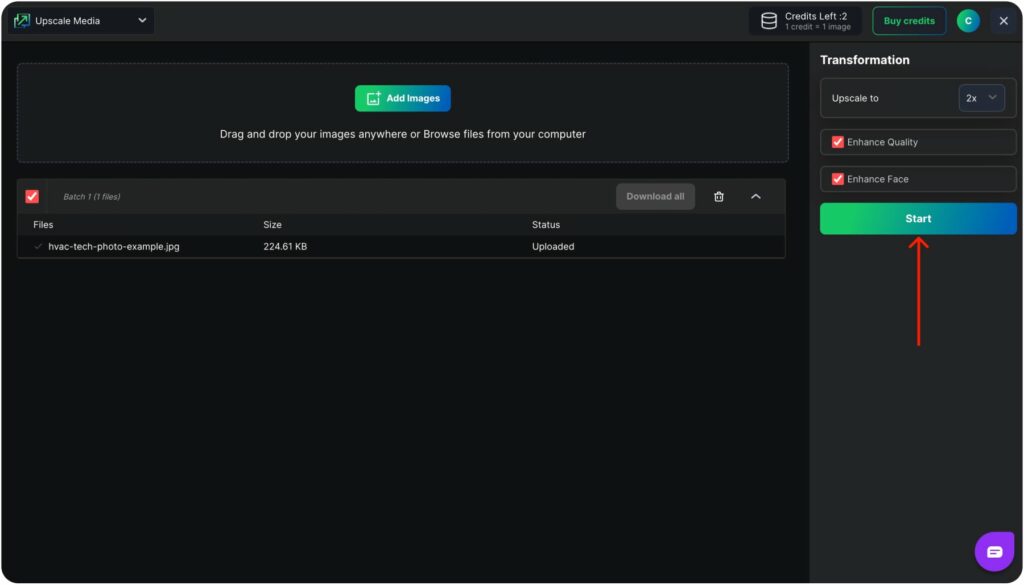The height and width of the screenshot is (585, 1024).
Task: Expand the 2x upscale factor dropdown
Action: click(981, 98)
